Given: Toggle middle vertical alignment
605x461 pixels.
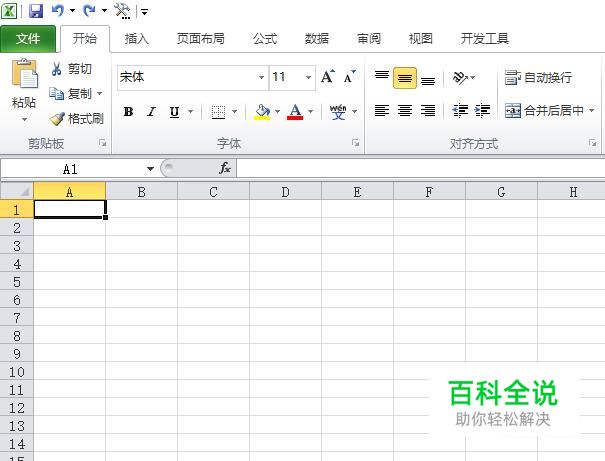Looking at the screenshot, I should (x=405, y=78).
